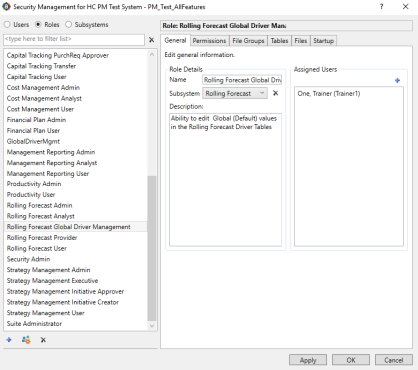Click the role list scroll up arrow
Viewport: 418px width, 370px height.
(x=152, y=54)
